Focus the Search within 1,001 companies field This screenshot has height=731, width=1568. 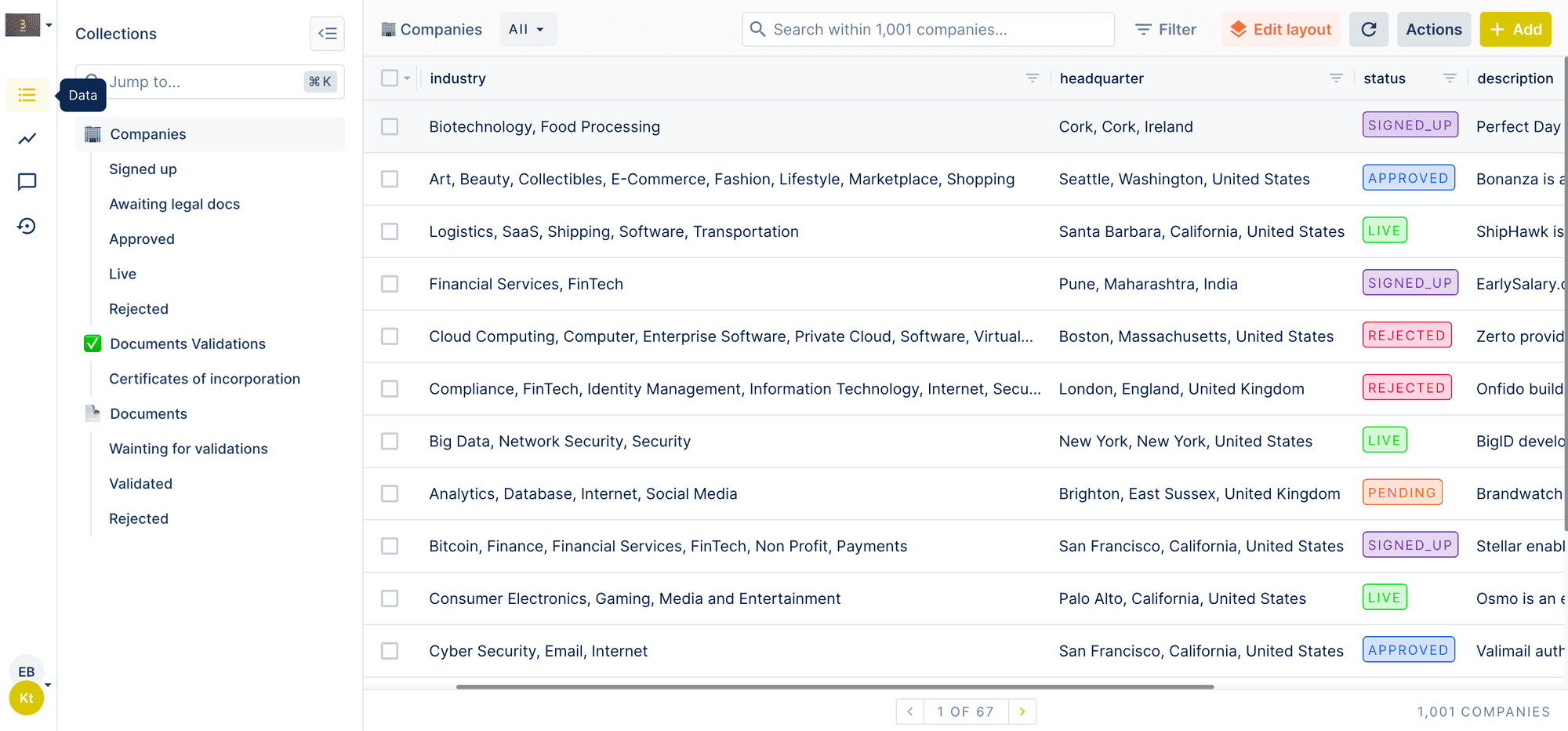click(x=928, y=29)
